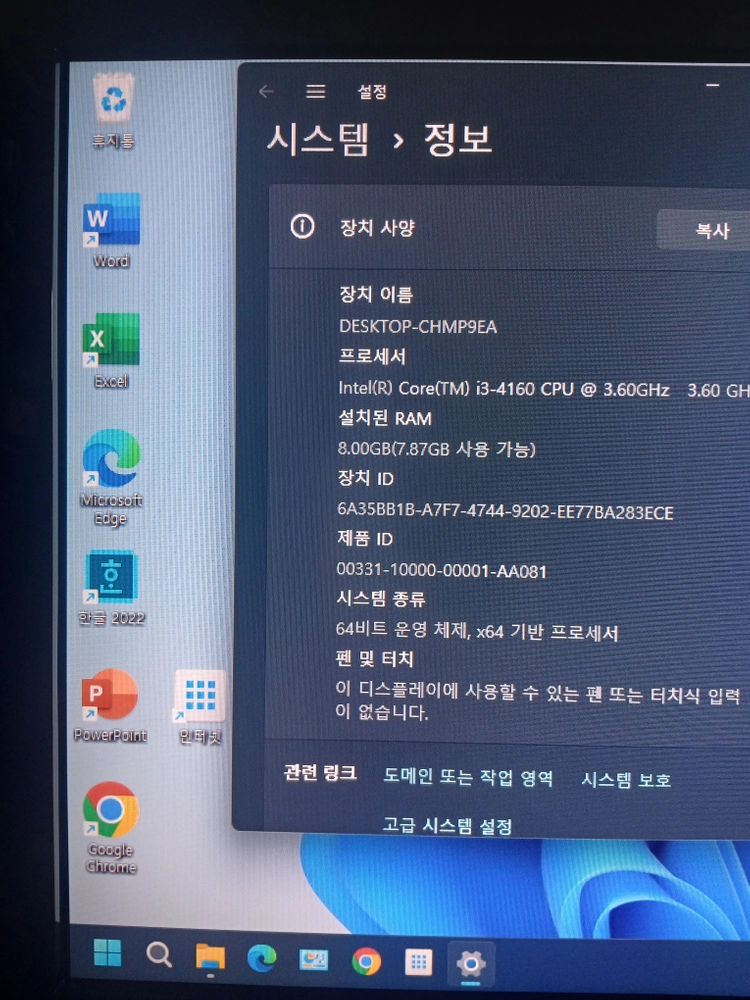Screen dimensions: 750x1000
Task: Open the 고급 시스템 설정 link
Action: click(x=447, y=826)
